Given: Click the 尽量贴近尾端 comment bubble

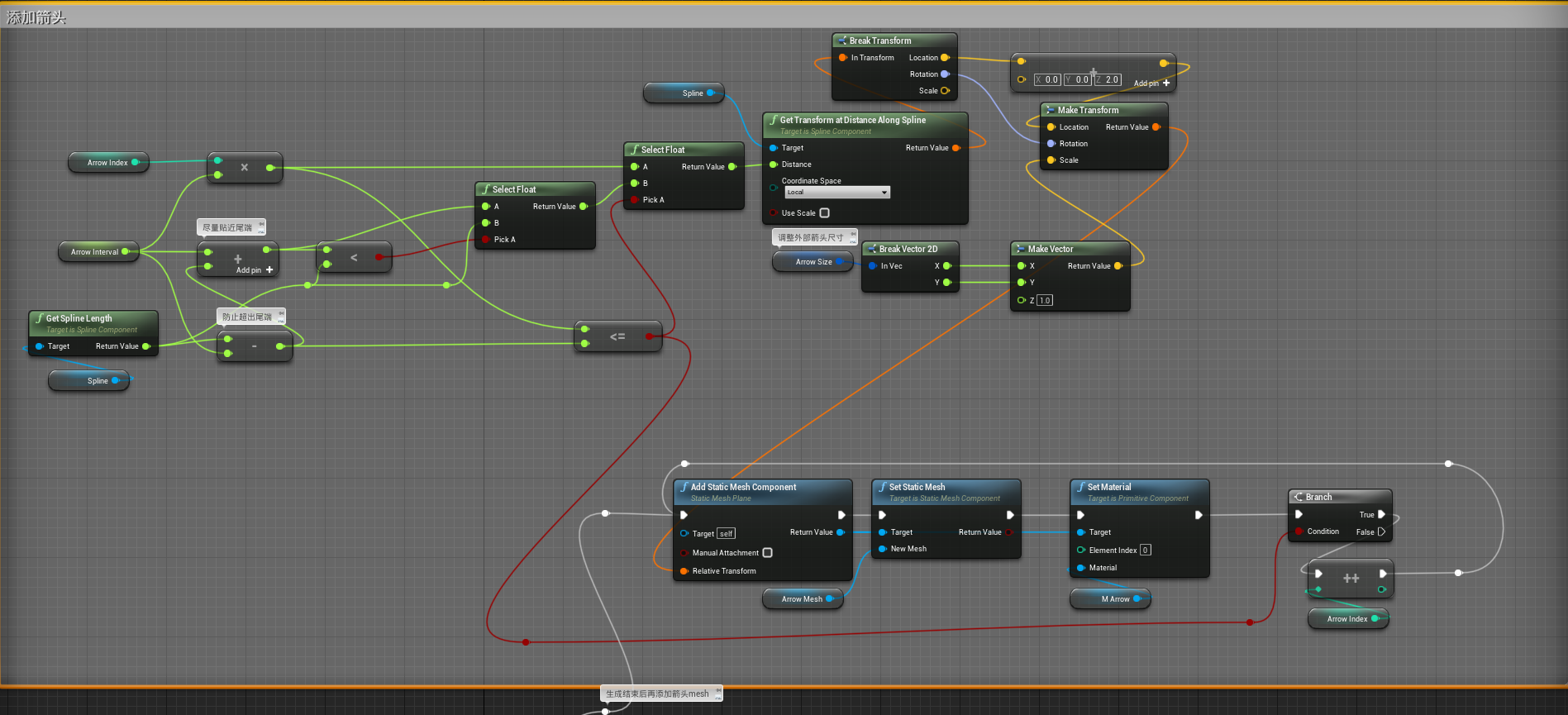Looking at the screenshot, I should (x=231, y=227).
